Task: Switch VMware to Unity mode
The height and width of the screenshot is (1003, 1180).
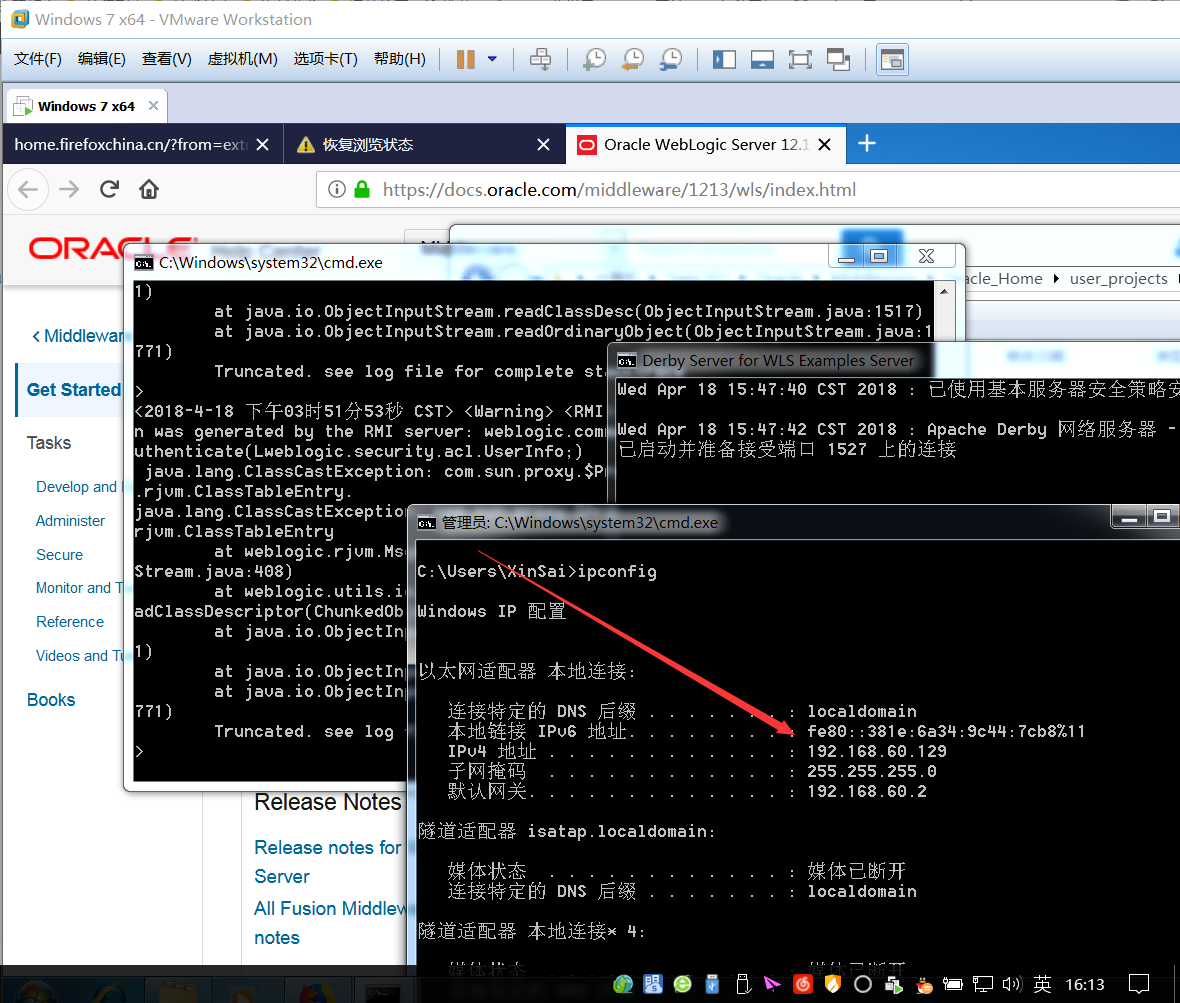Action: [x=838, y=59]
